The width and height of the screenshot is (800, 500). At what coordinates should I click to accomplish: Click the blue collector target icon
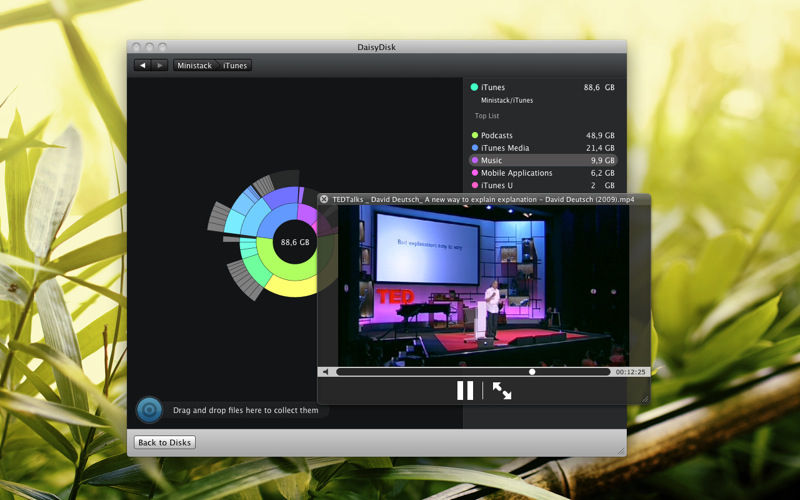(149, 410)
